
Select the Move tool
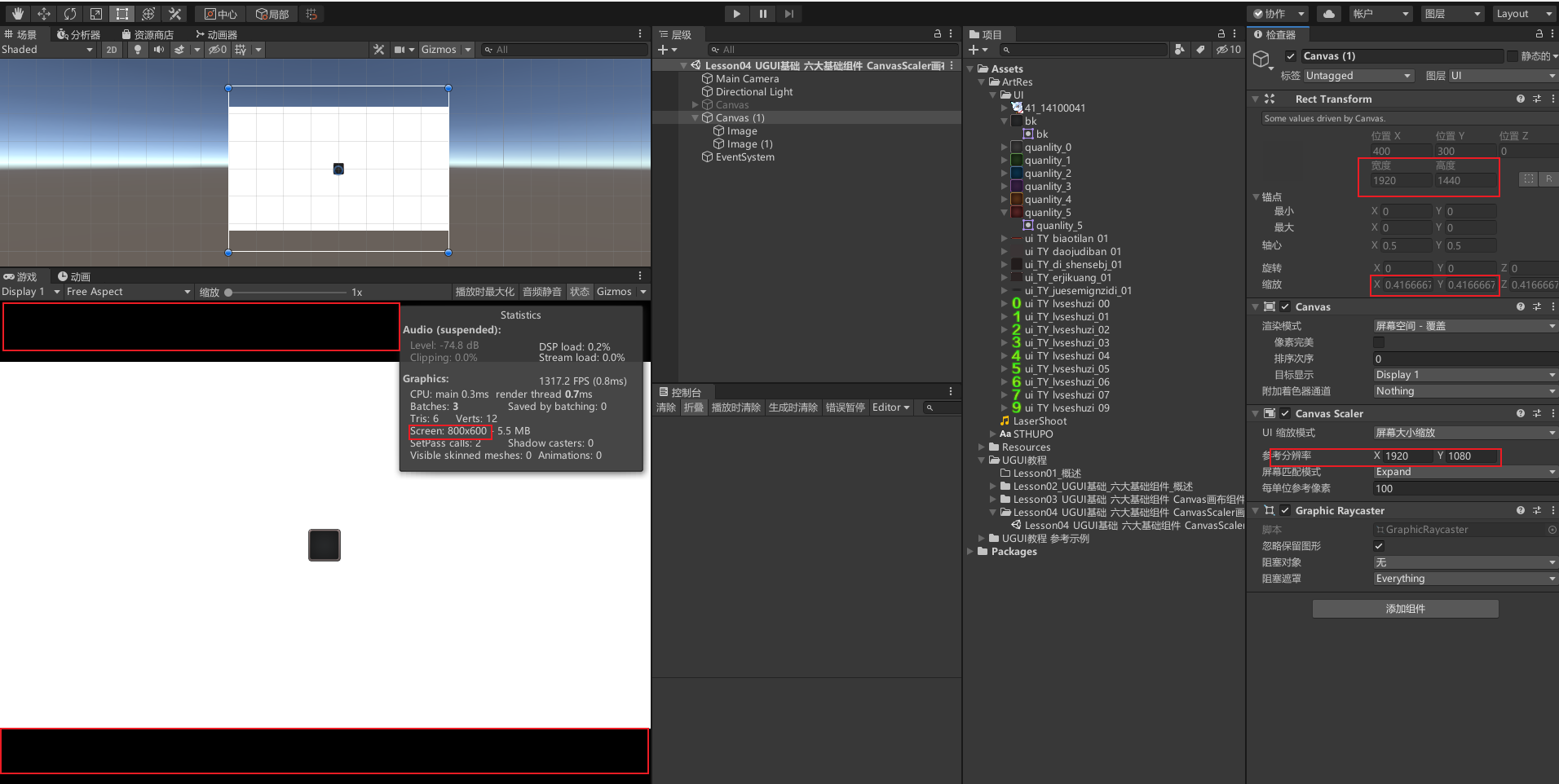pyautogui.click(x=44, y=14)
